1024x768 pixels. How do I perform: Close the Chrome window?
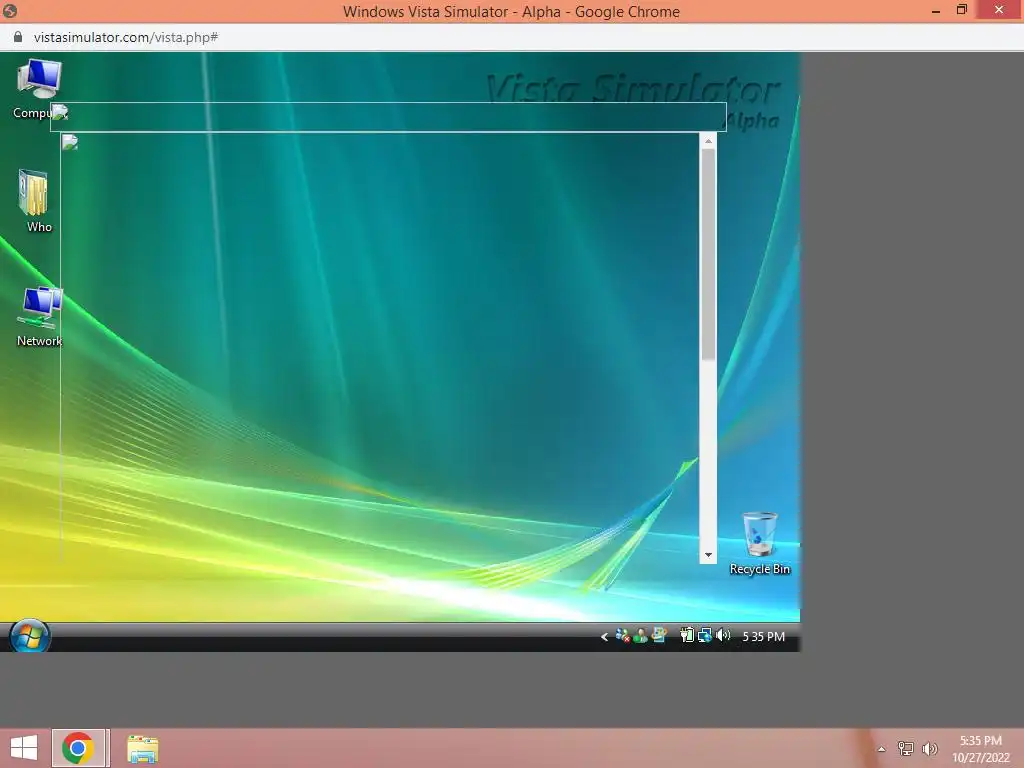[999, 10]
